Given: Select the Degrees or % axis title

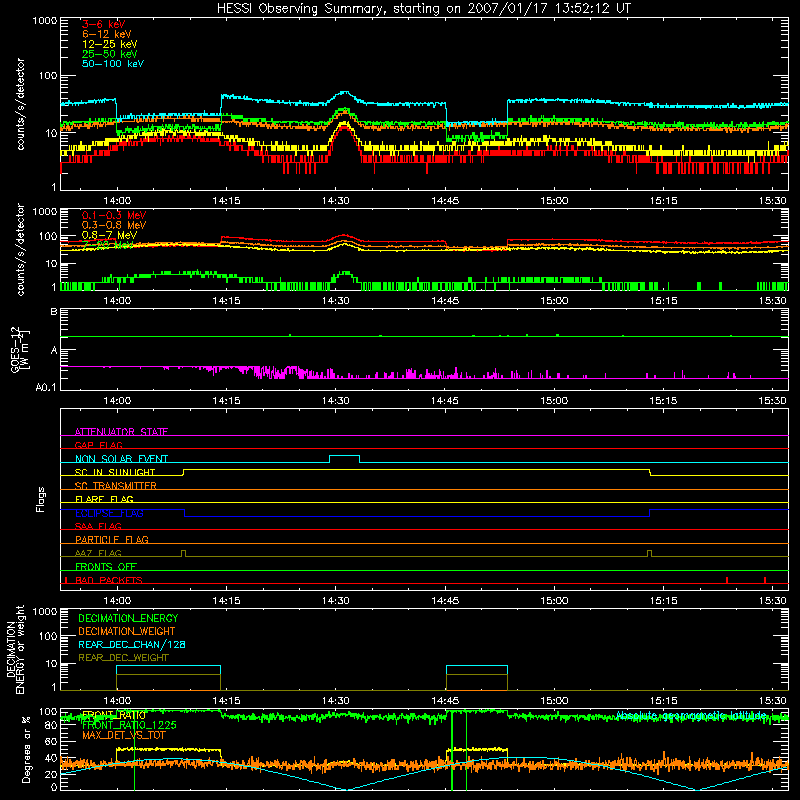Looking at the screenshot, I should pos(27,749).
